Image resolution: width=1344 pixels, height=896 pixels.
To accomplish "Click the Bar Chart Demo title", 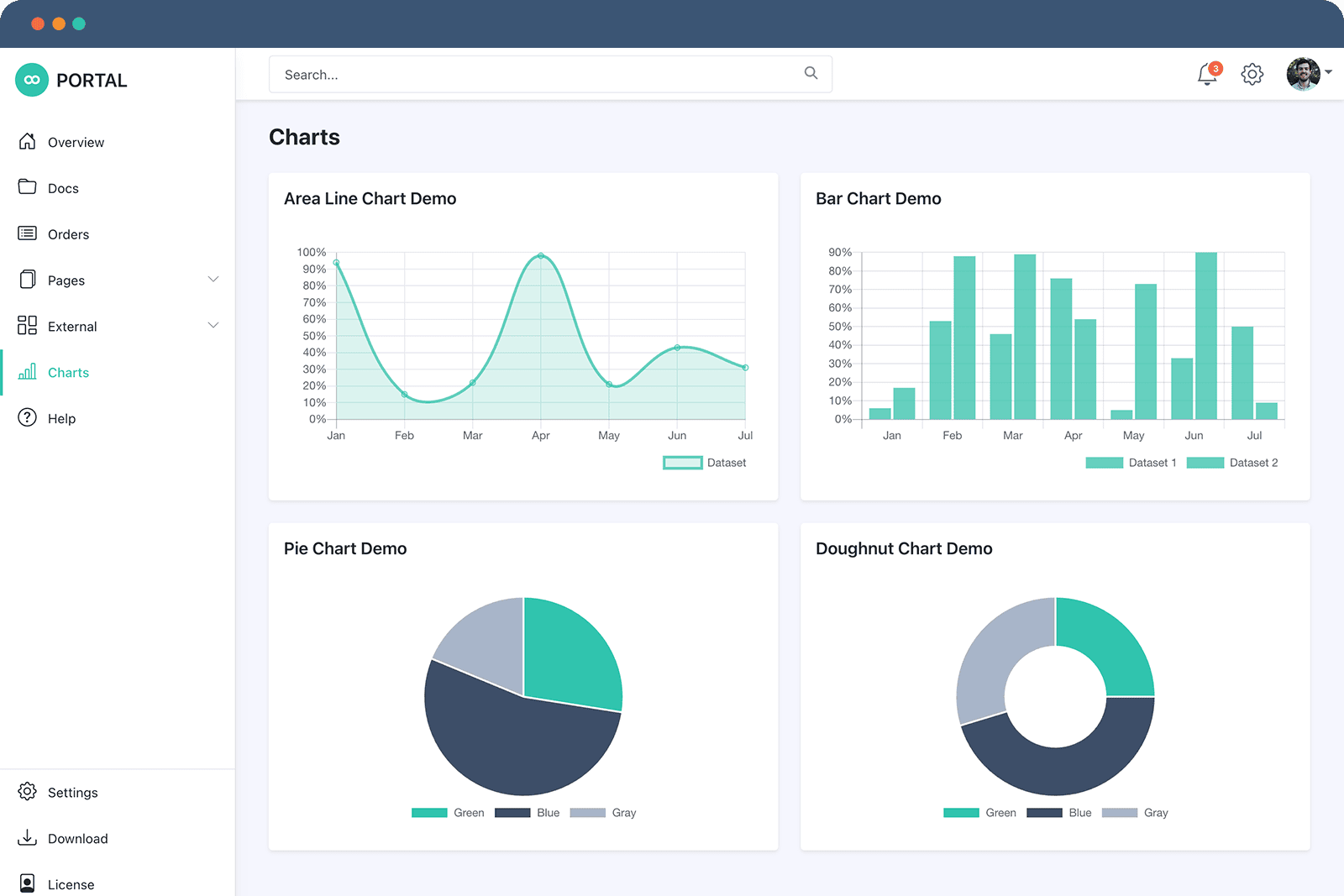I will (x=879, y=199).
